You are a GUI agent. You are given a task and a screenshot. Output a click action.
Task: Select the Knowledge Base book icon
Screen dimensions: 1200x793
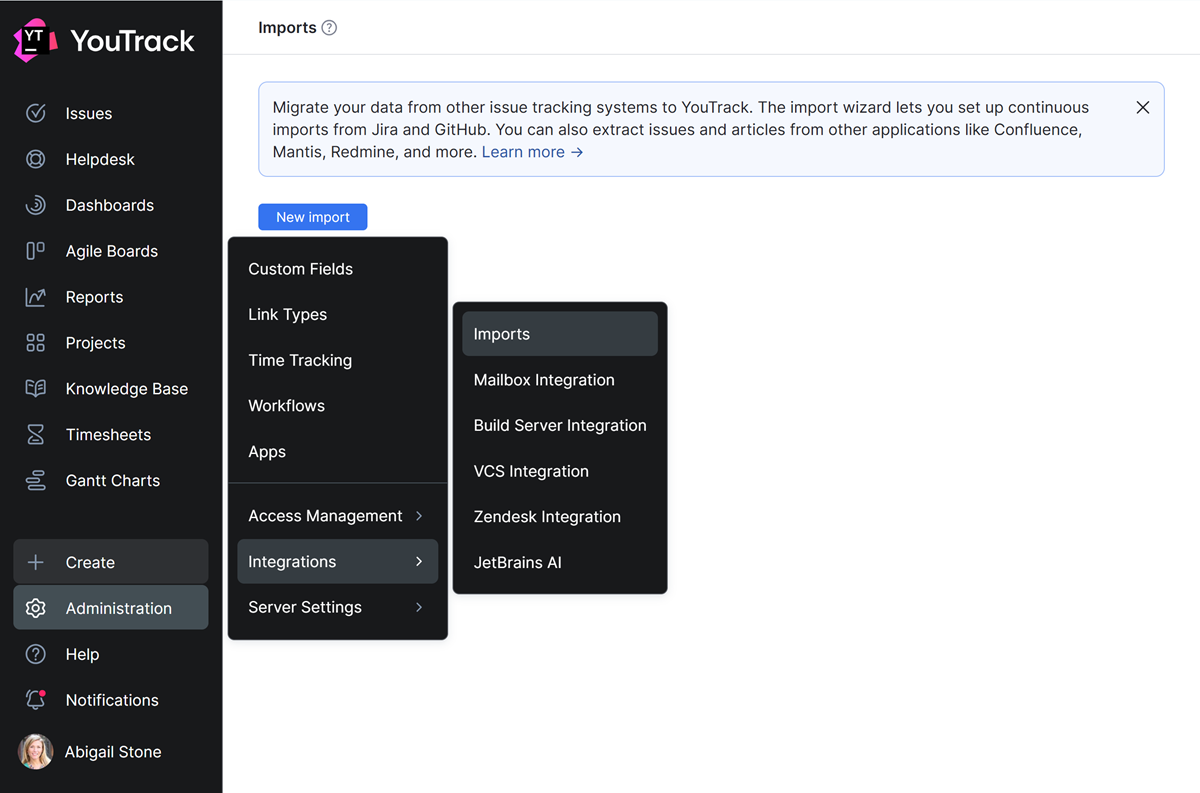pos(36,389)
